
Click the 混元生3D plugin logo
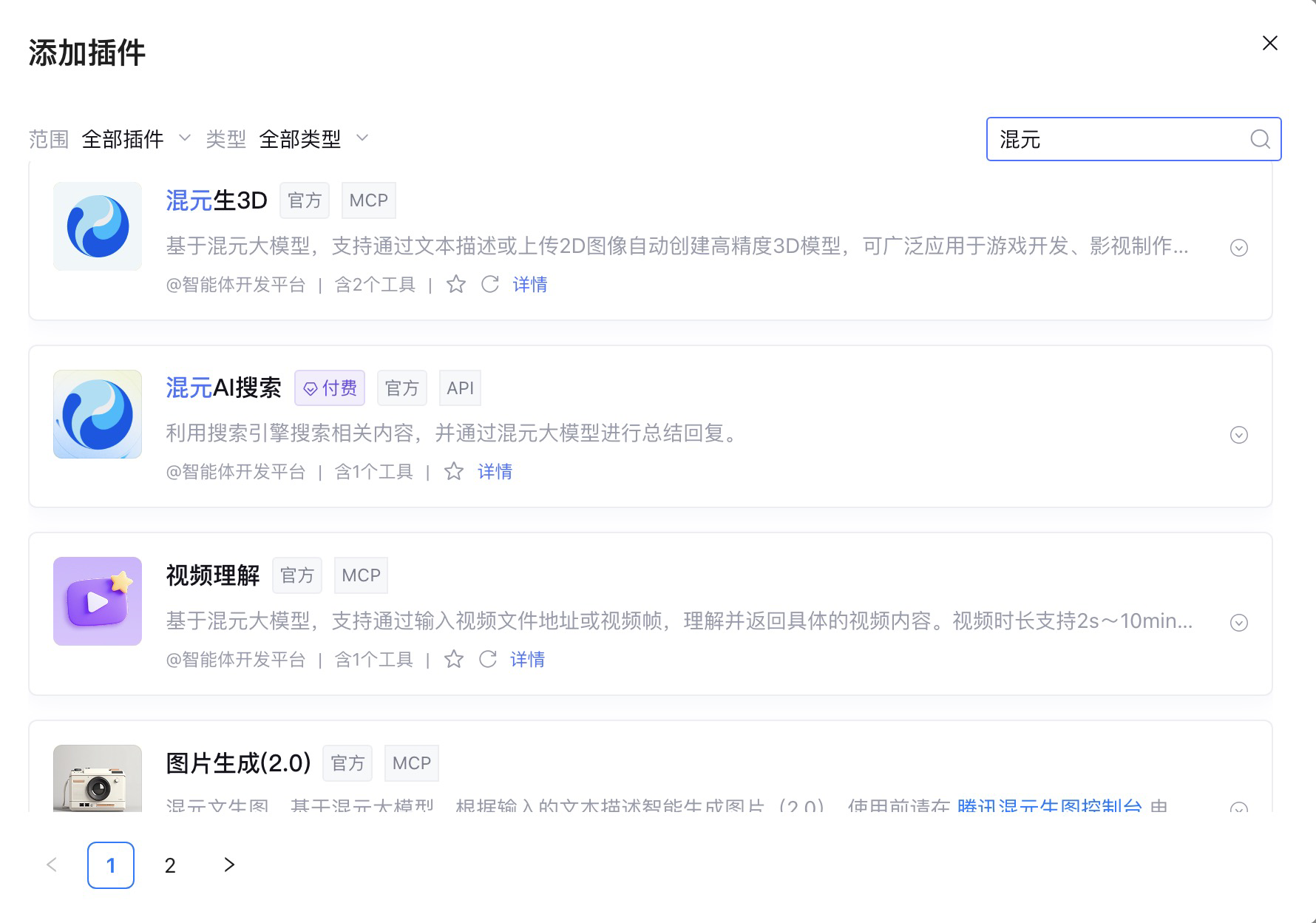point(98,226)
